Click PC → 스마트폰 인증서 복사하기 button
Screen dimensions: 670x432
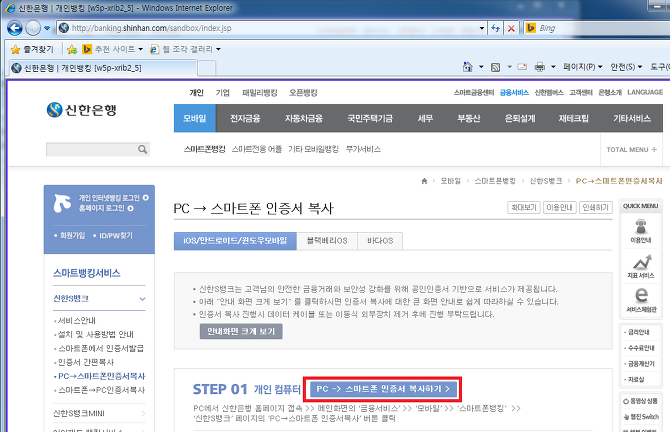pyautogui.click(x=382, y=389)
